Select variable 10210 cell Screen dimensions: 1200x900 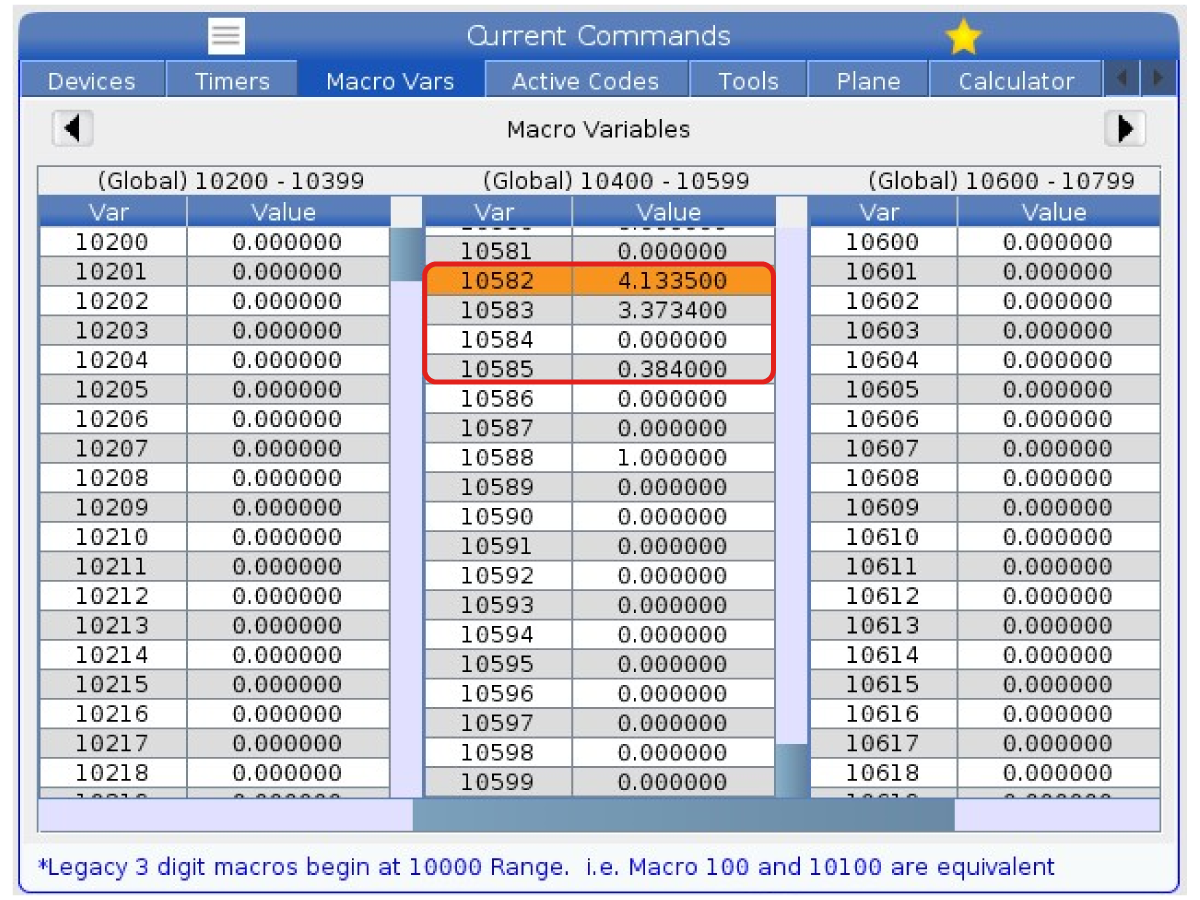click(x=113, y=537)
